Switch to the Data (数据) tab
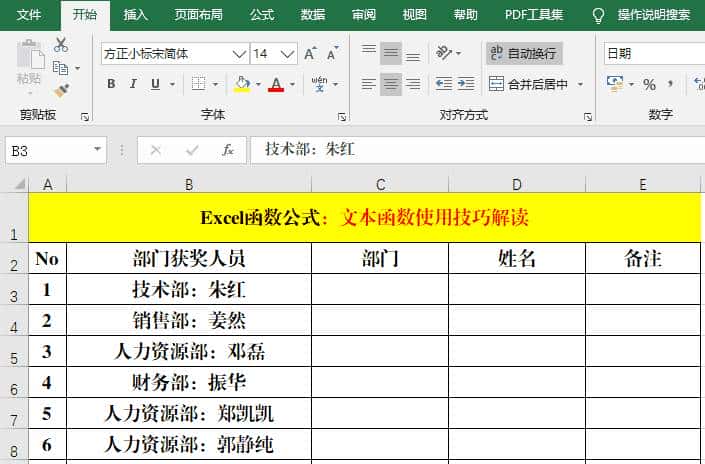The height and width of the screenshot is (464, 705). 312,15
